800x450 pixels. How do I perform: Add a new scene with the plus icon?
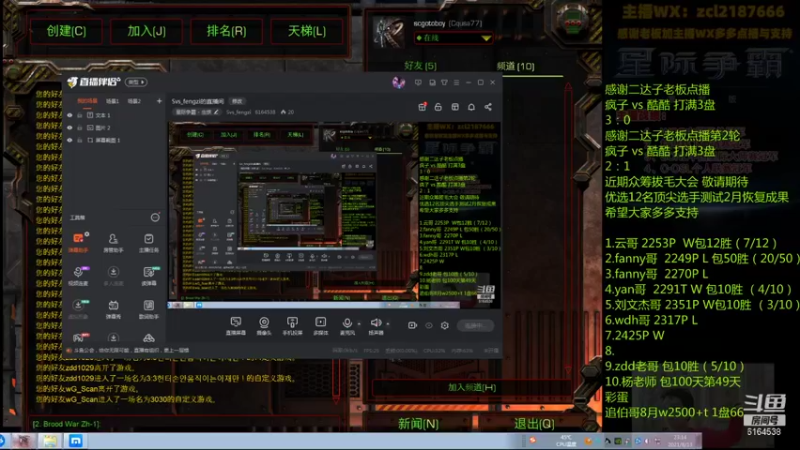[159, 101]
